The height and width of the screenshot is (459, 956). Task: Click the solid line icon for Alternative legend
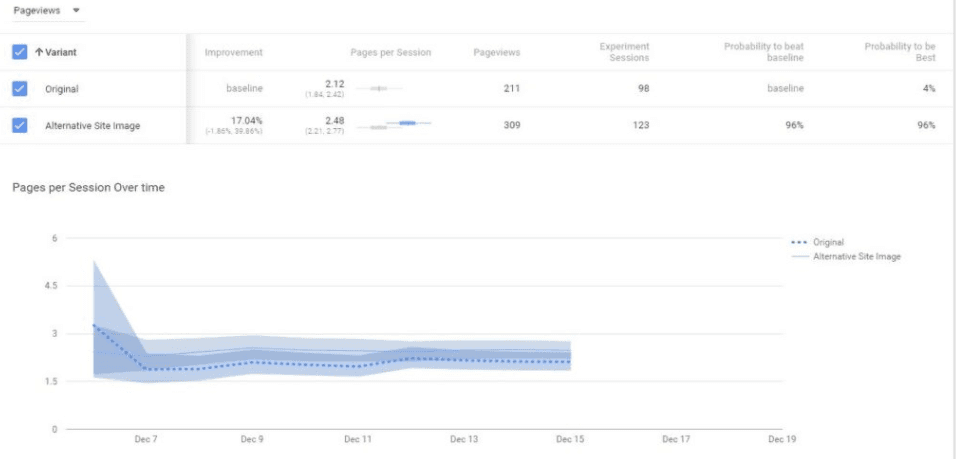pyautogui.click(x=798, y=257)
